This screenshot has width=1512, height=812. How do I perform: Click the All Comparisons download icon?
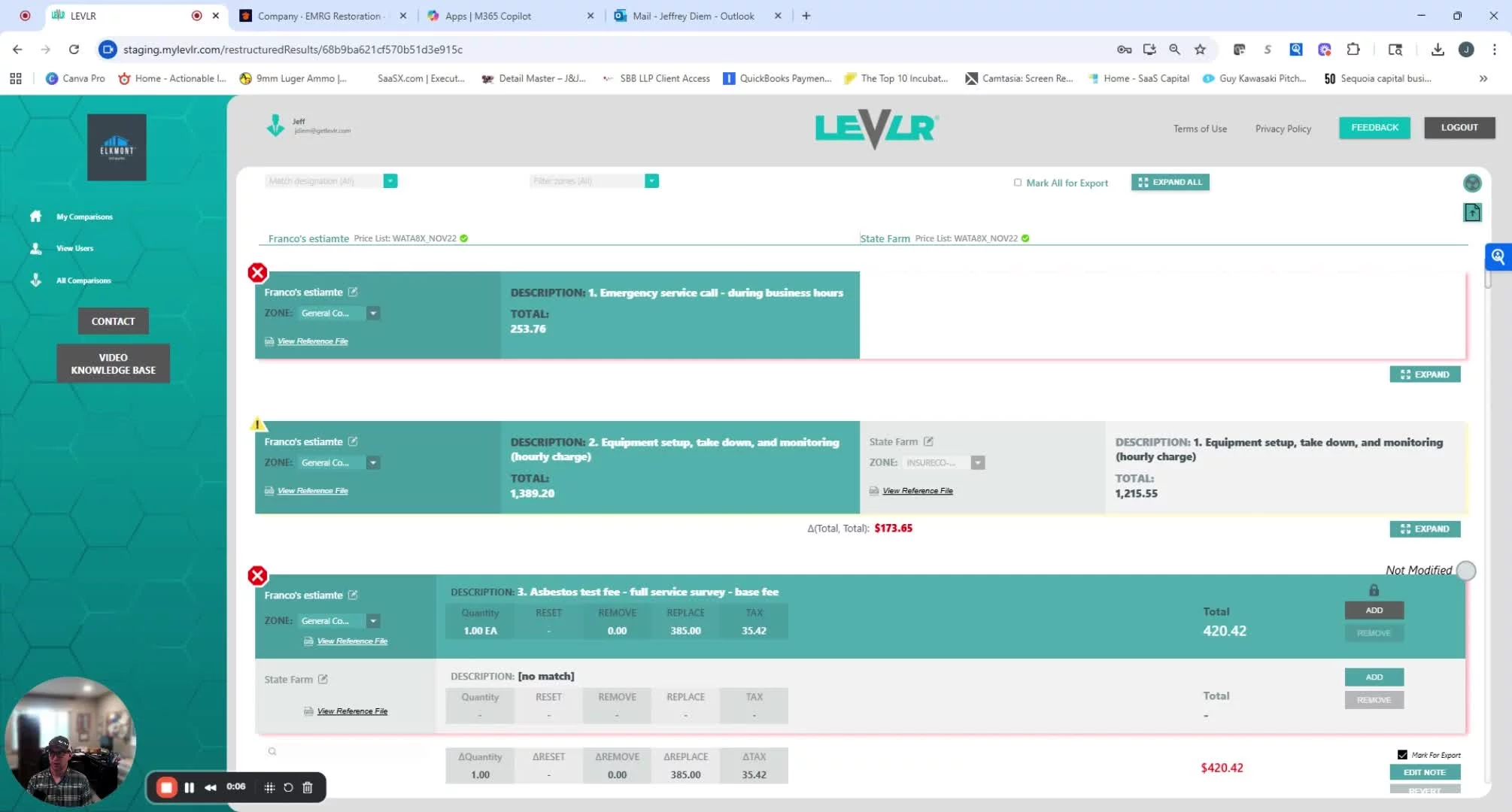tap(35, 280)
